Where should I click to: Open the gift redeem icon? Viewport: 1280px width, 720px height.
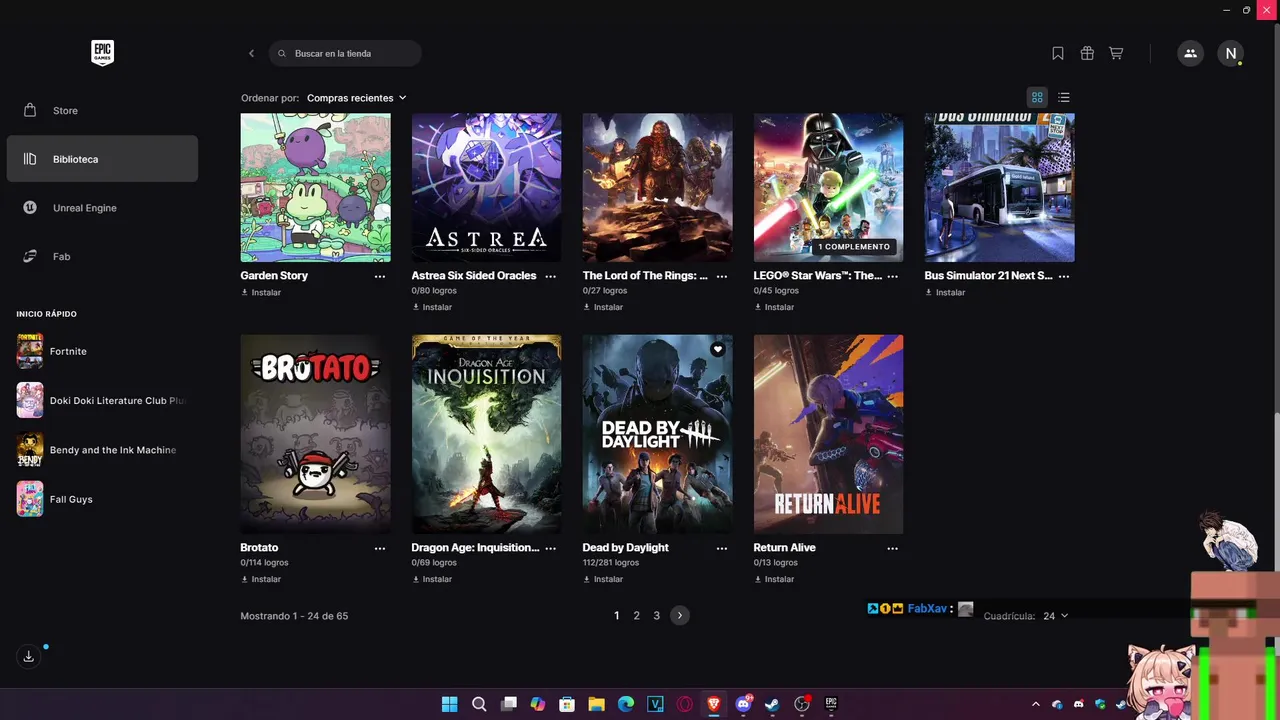(1087, 53)
